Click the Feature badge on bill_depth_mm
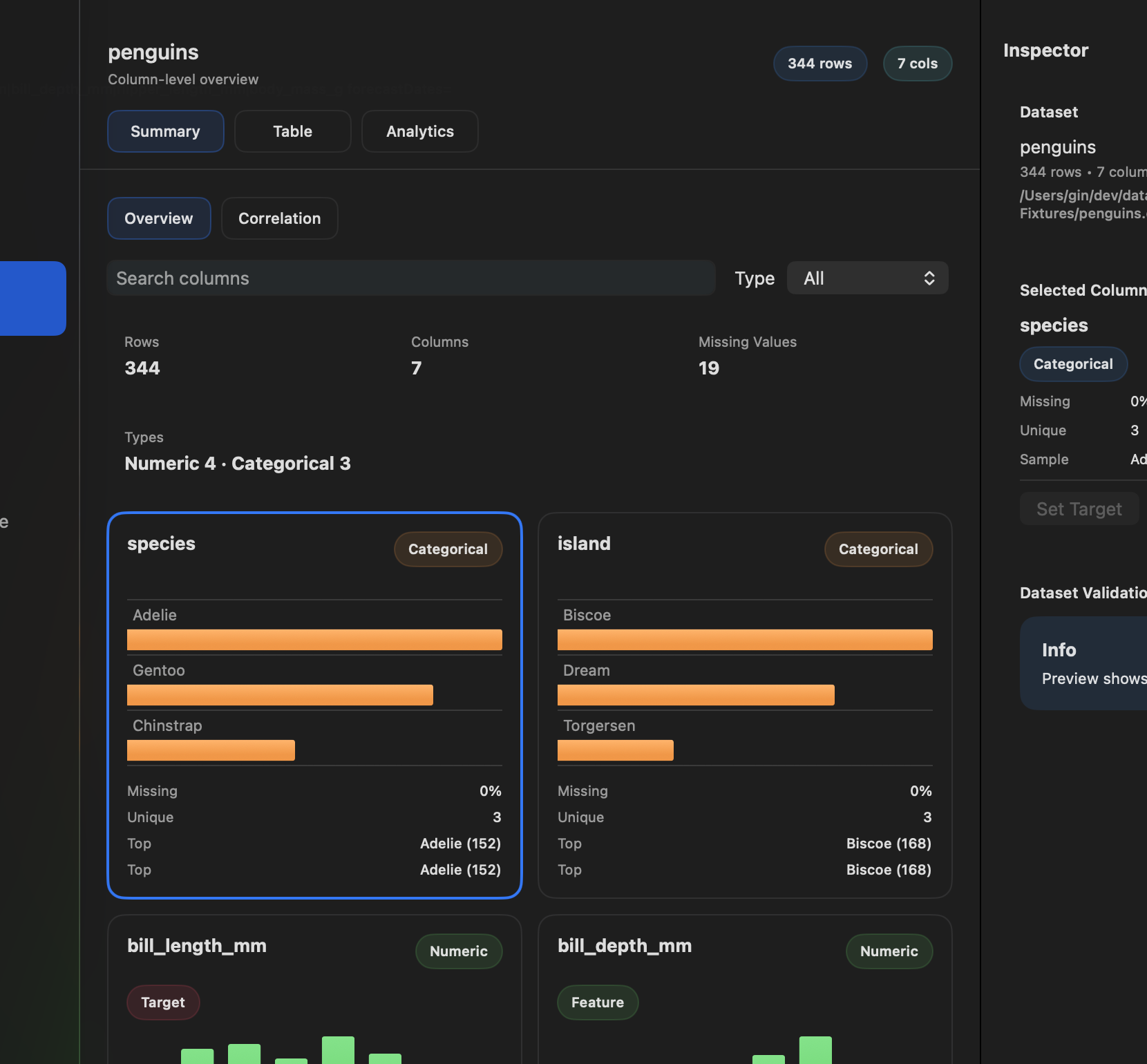The height and width of the screenshot is (1064, 1147). point(598,1003)
